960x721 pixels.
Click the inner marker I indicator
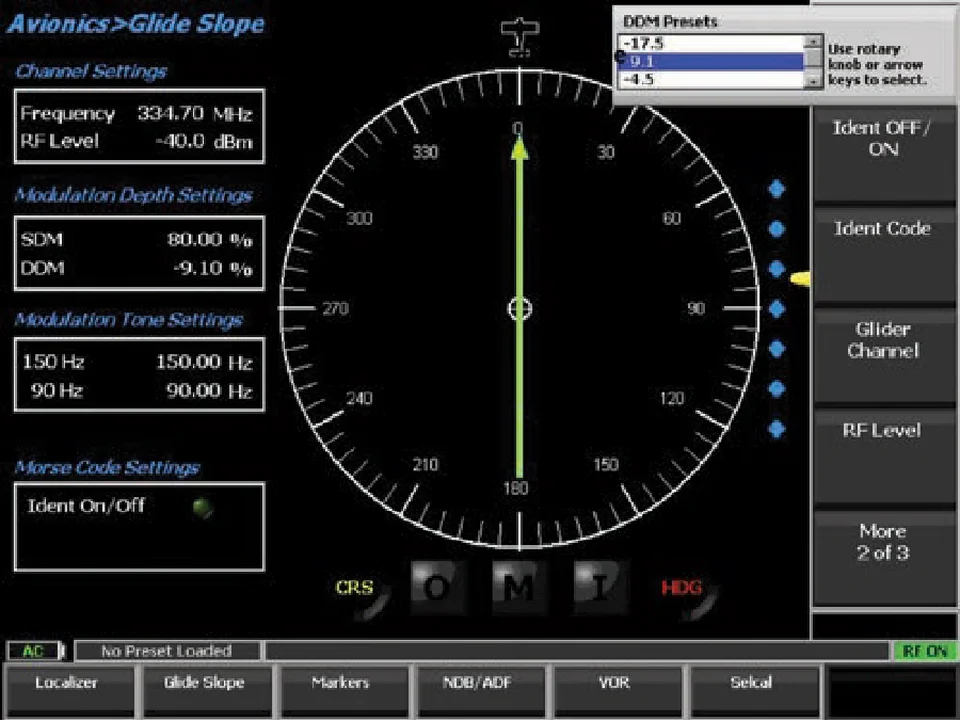coord(600,588)
